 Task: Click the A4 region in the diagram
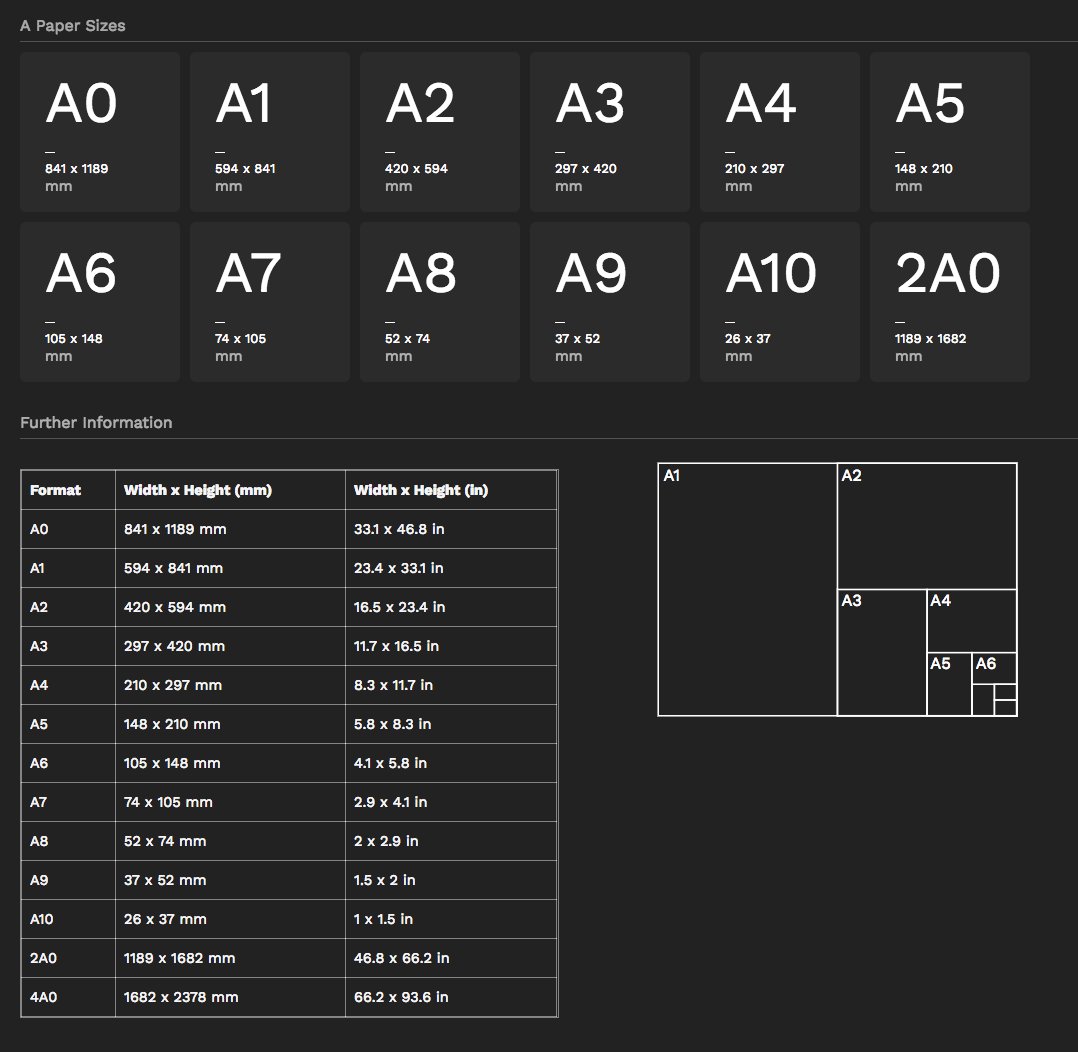pyautogui.click(x=972, y=621)
